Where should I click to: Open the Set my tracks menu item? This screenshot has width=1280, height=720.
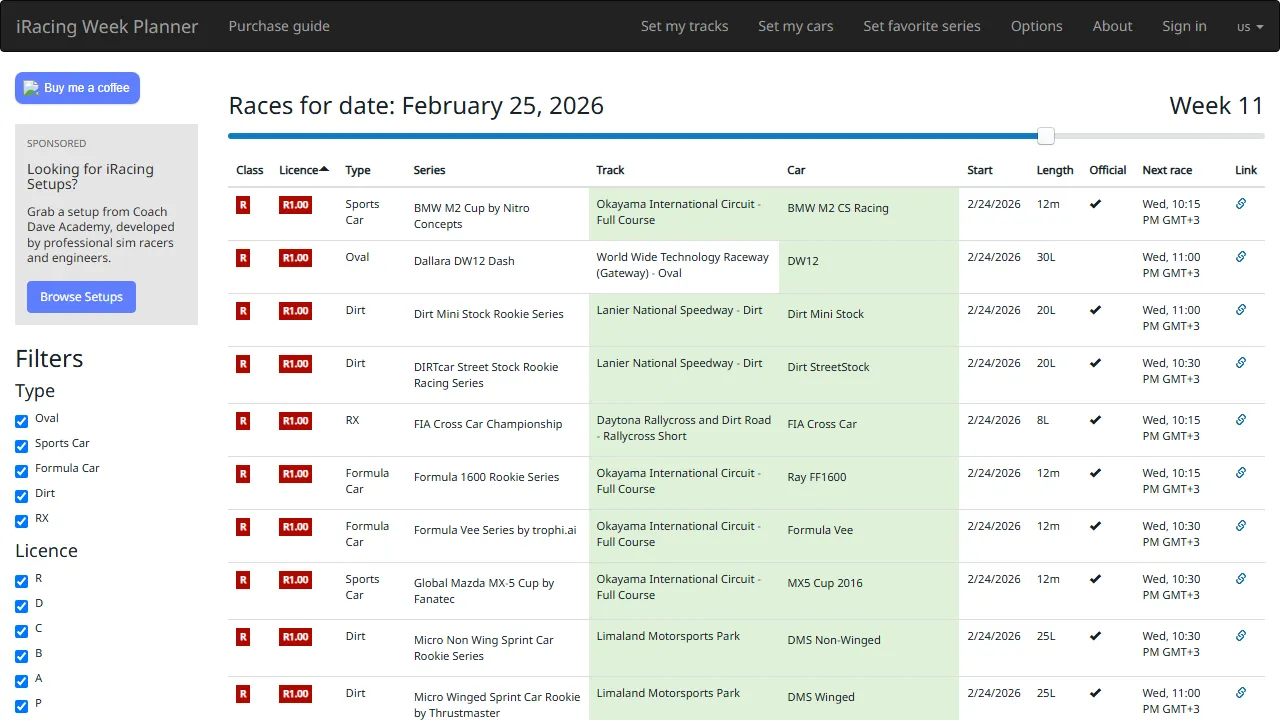point(684,26)
